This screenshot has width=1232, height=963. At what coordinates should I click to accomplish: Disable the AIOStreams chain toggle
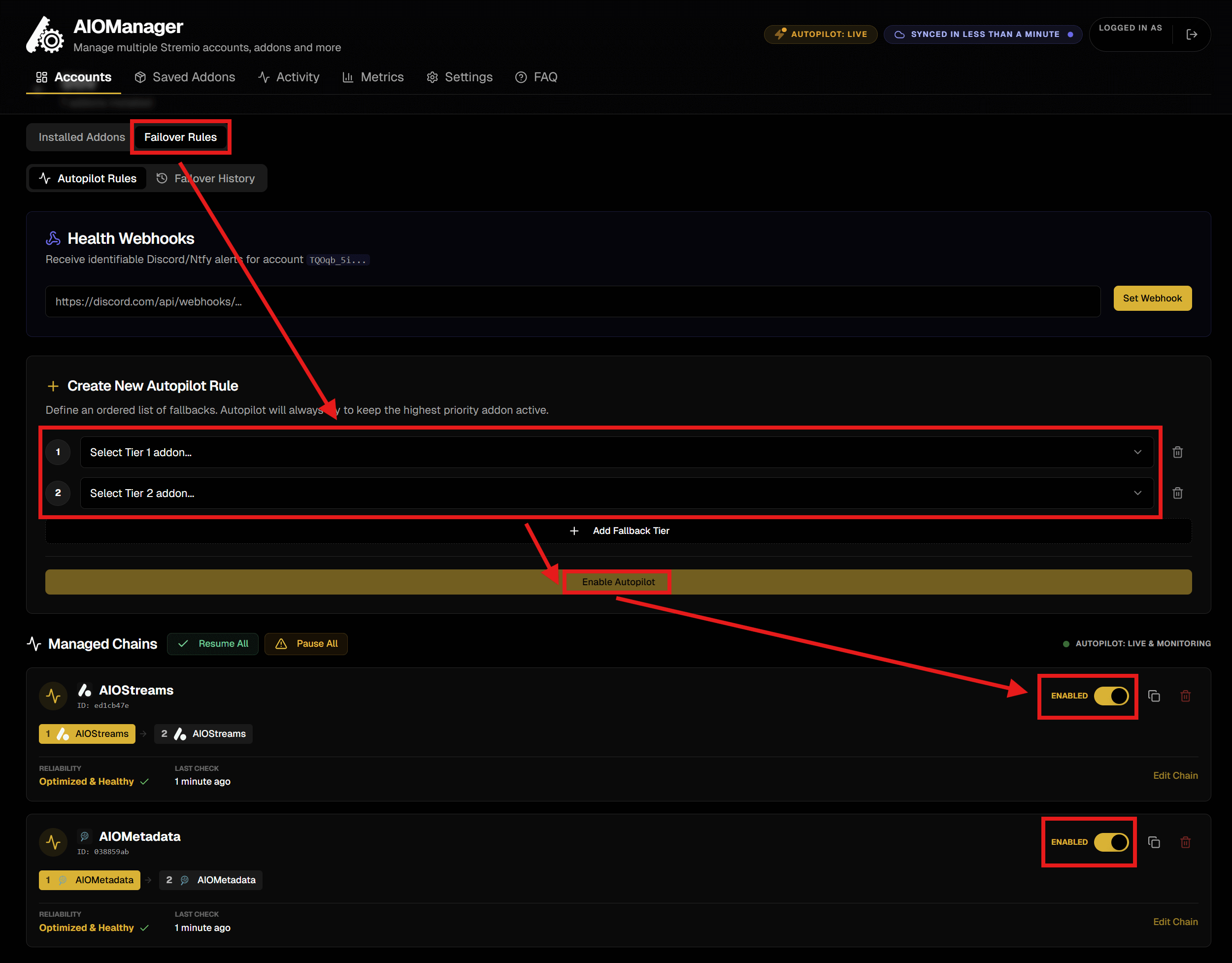point(1111,696)
